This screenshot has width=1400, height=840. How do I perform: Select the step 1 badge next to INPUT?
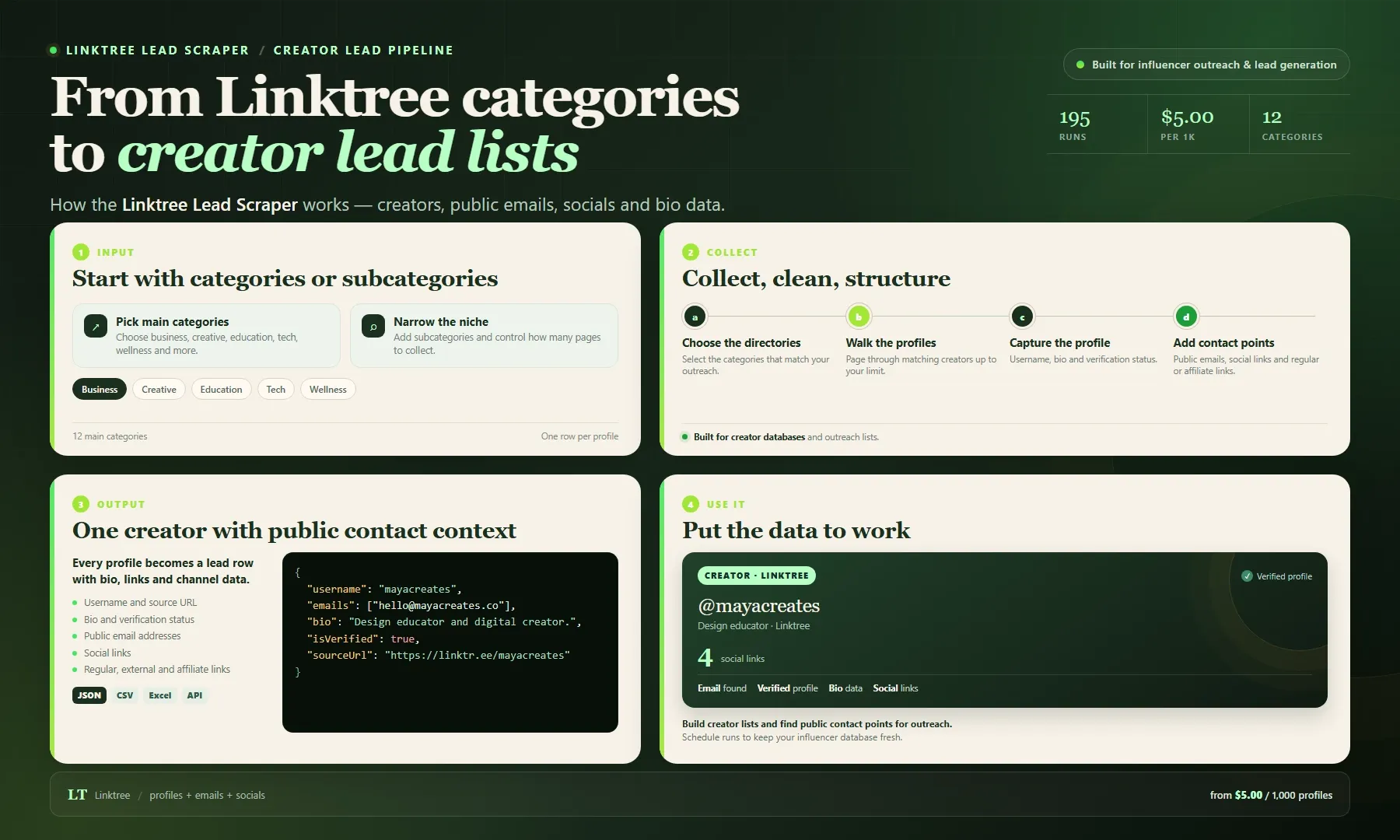point(81,252)
